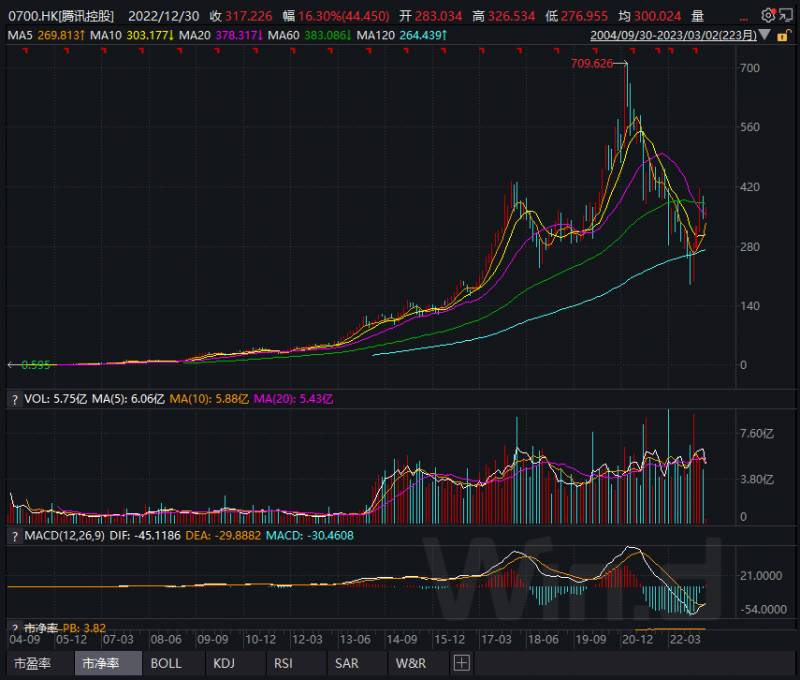The width and height of the screenshot is (800, 680).
Task: Expand the date range dropdown triangle
Action: [764, 35]
